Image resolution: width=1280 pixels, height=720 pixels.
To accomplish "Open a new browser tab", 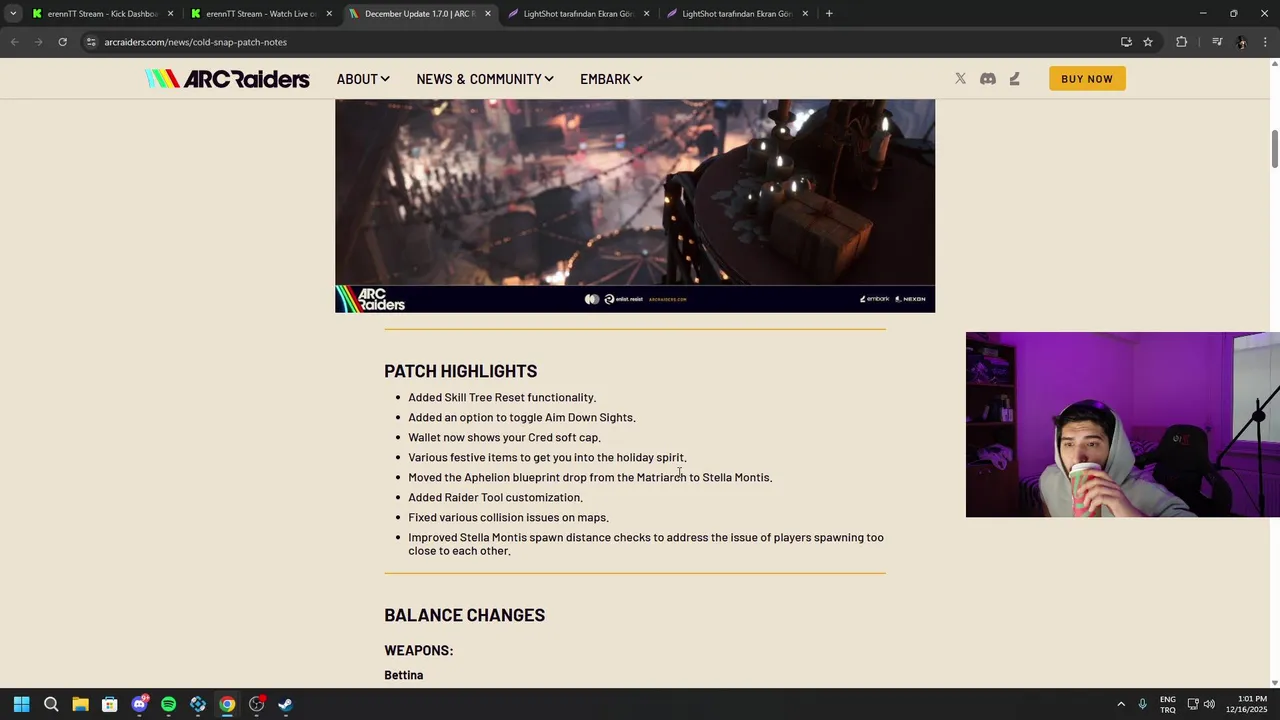I will click(x=829, y=14).
